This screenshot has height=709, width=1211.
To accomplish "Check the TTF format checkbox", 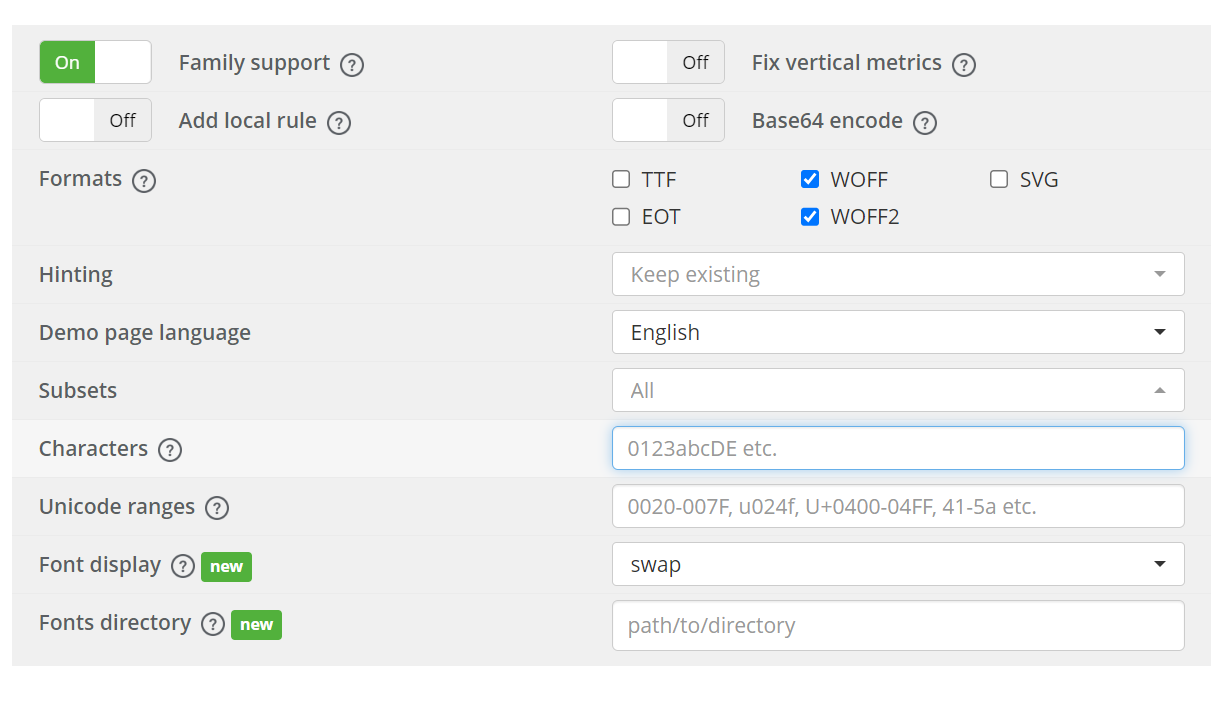I will 621,180.
